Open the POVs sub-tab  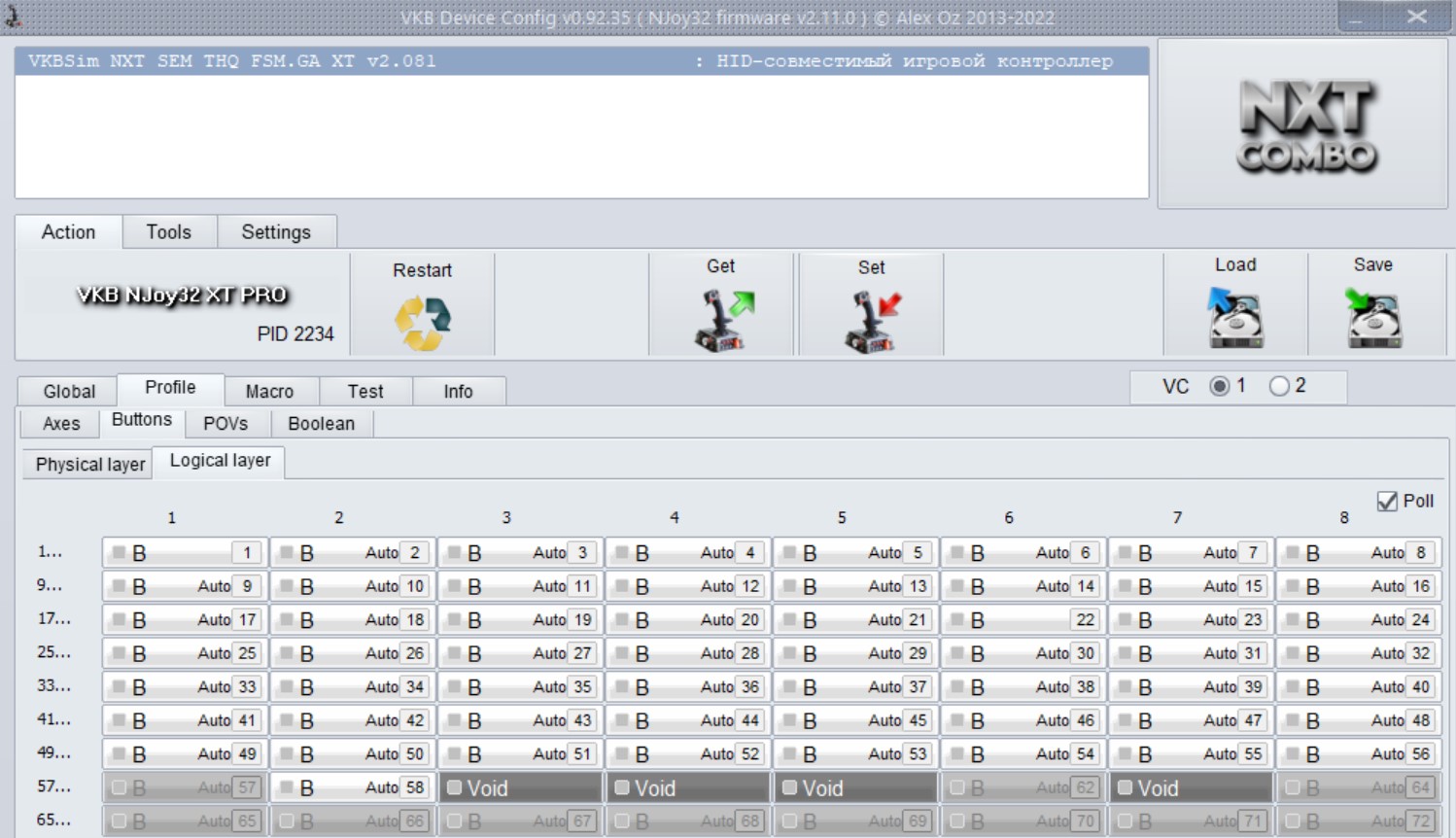pyautogui.click(x=225, y=423)
